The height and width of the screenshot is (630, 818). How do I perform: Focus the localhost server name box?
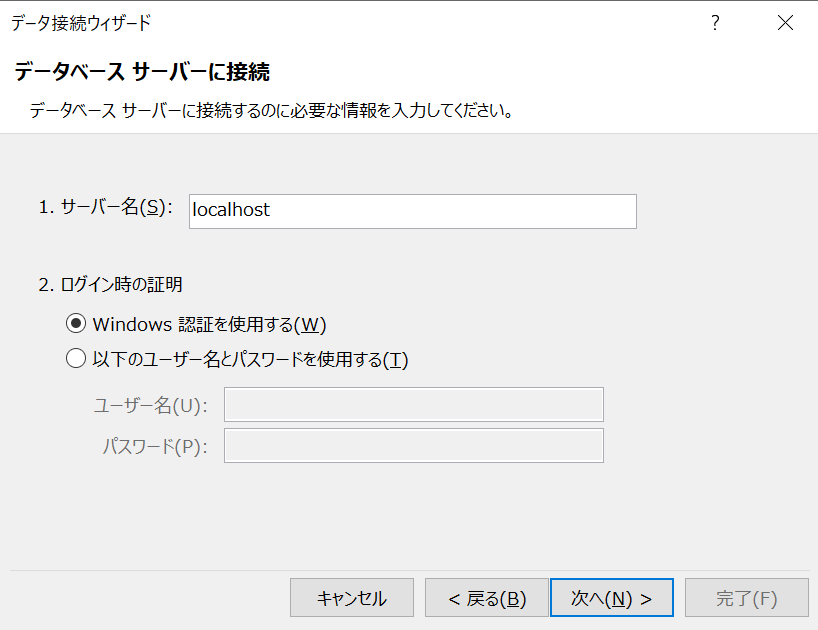point(412,211)
